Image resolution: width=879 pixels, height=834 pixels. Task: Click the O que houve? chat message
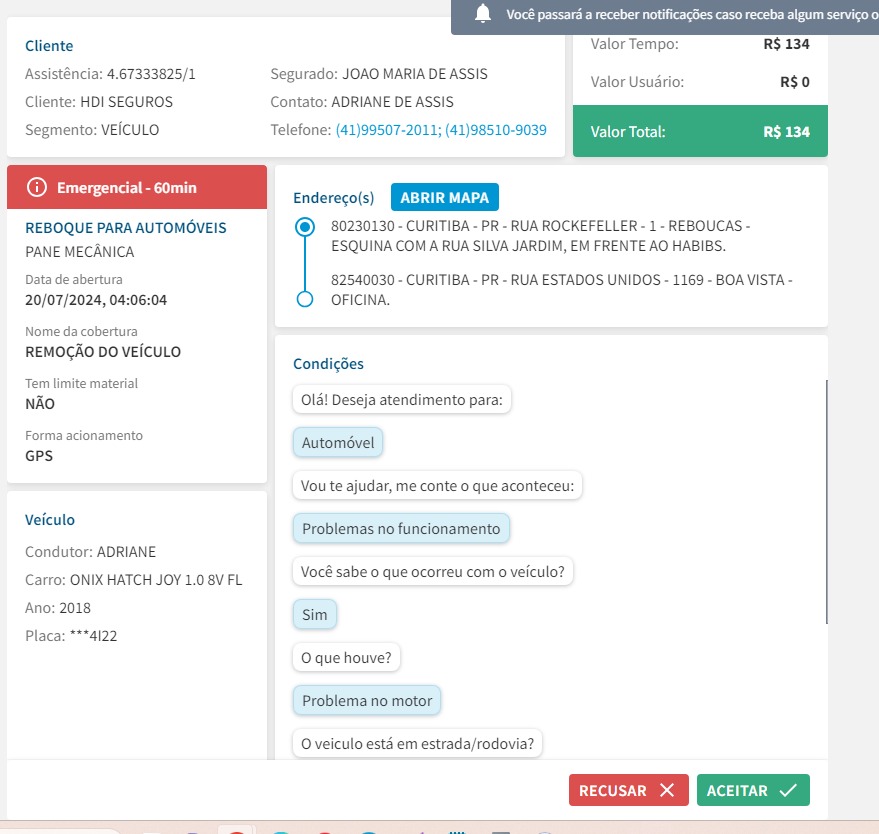[x=346, y=657]
